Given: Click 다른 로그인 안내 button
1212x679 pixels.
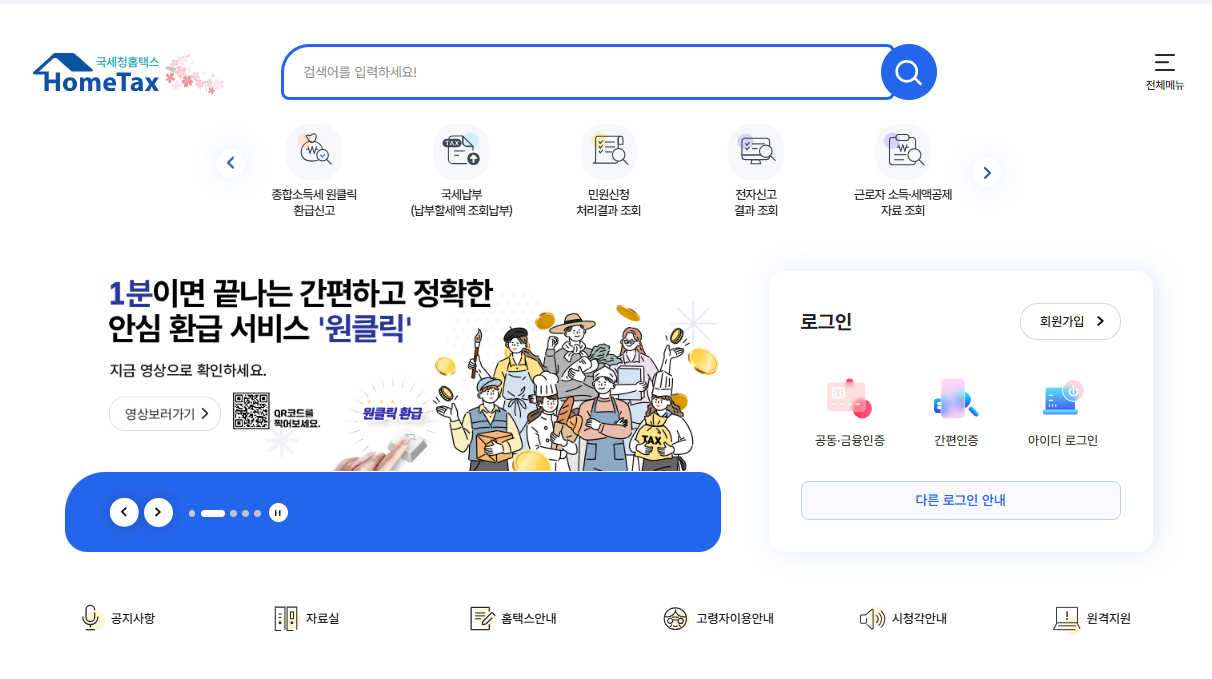Looking at the screenshot, I should 960,500.
